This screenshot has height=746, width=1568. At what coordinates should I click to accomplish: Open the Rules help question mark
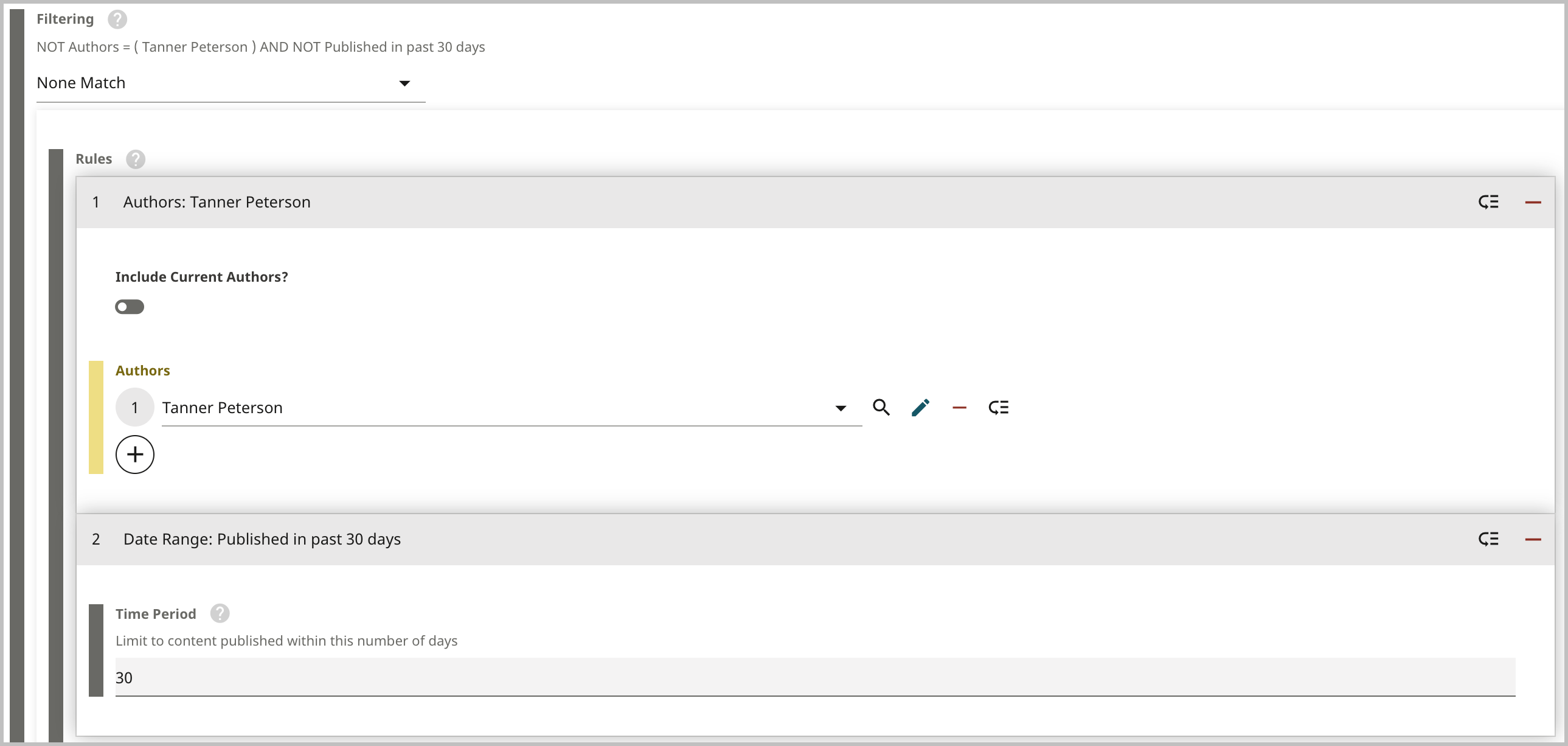(x=135, y=159)
